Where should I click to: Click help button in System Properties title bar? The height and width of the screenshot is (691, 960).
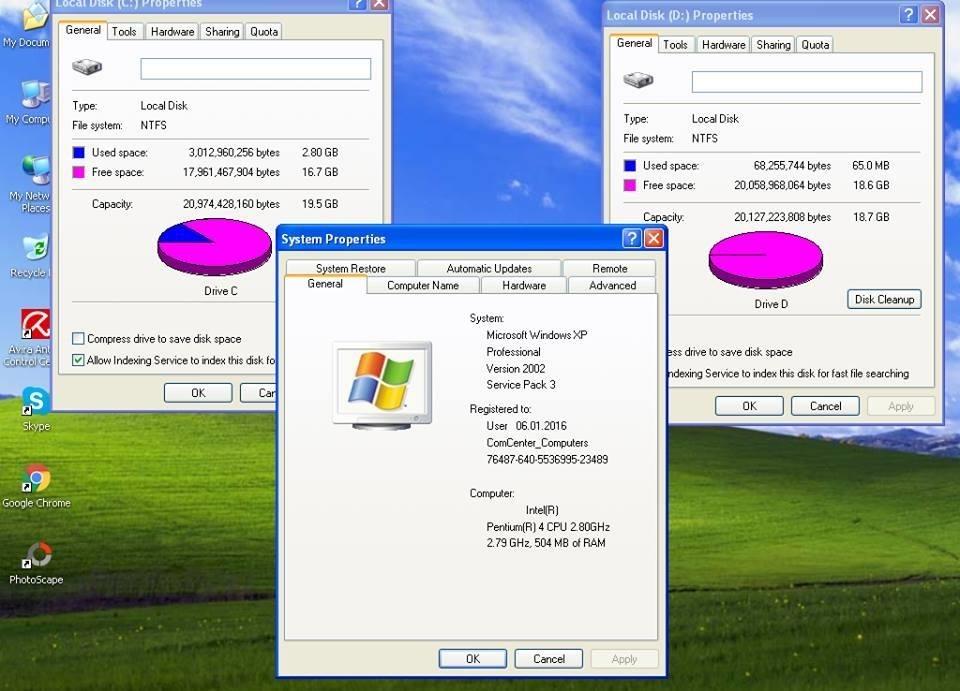click(x=631, y=238)
